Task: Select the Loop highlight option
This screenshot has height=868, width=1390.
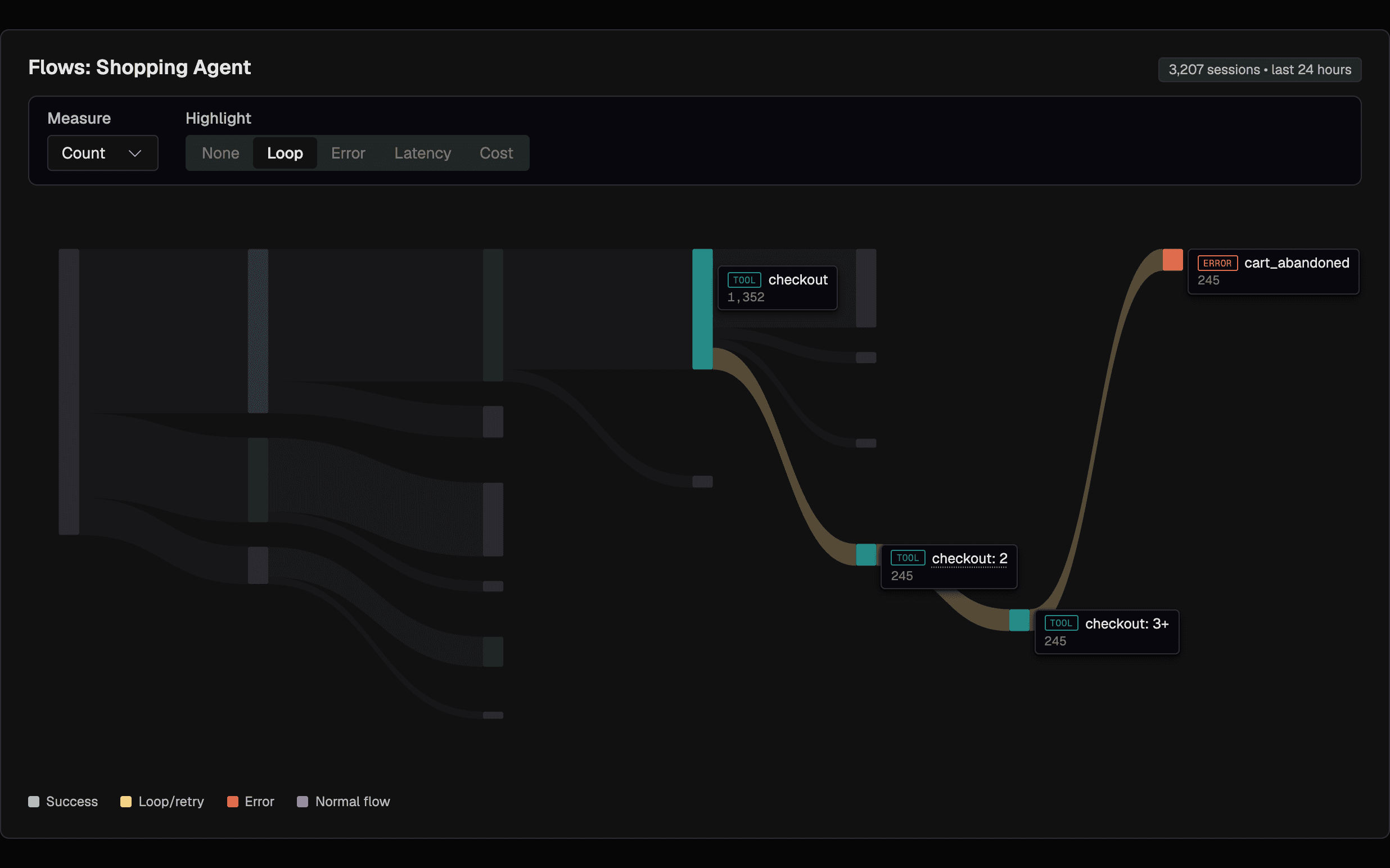Action: [285, 153]
